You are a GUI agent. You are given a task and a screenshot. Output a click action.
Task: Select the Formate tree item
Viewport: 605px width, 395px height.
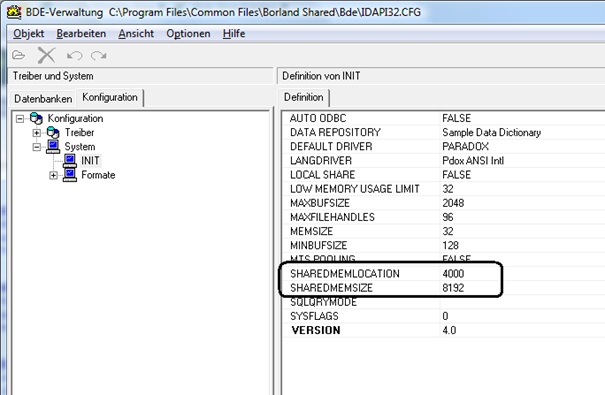click(x=98, y=175)
